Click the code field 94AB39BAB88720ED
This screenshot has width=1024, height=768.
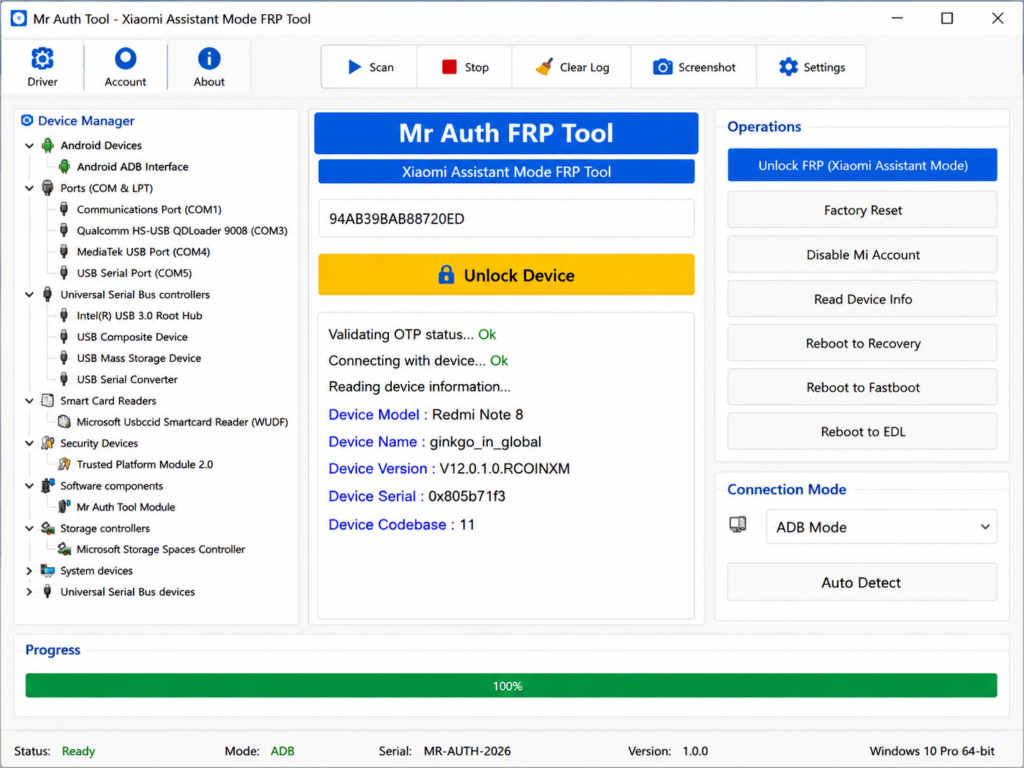click(506, 218)
